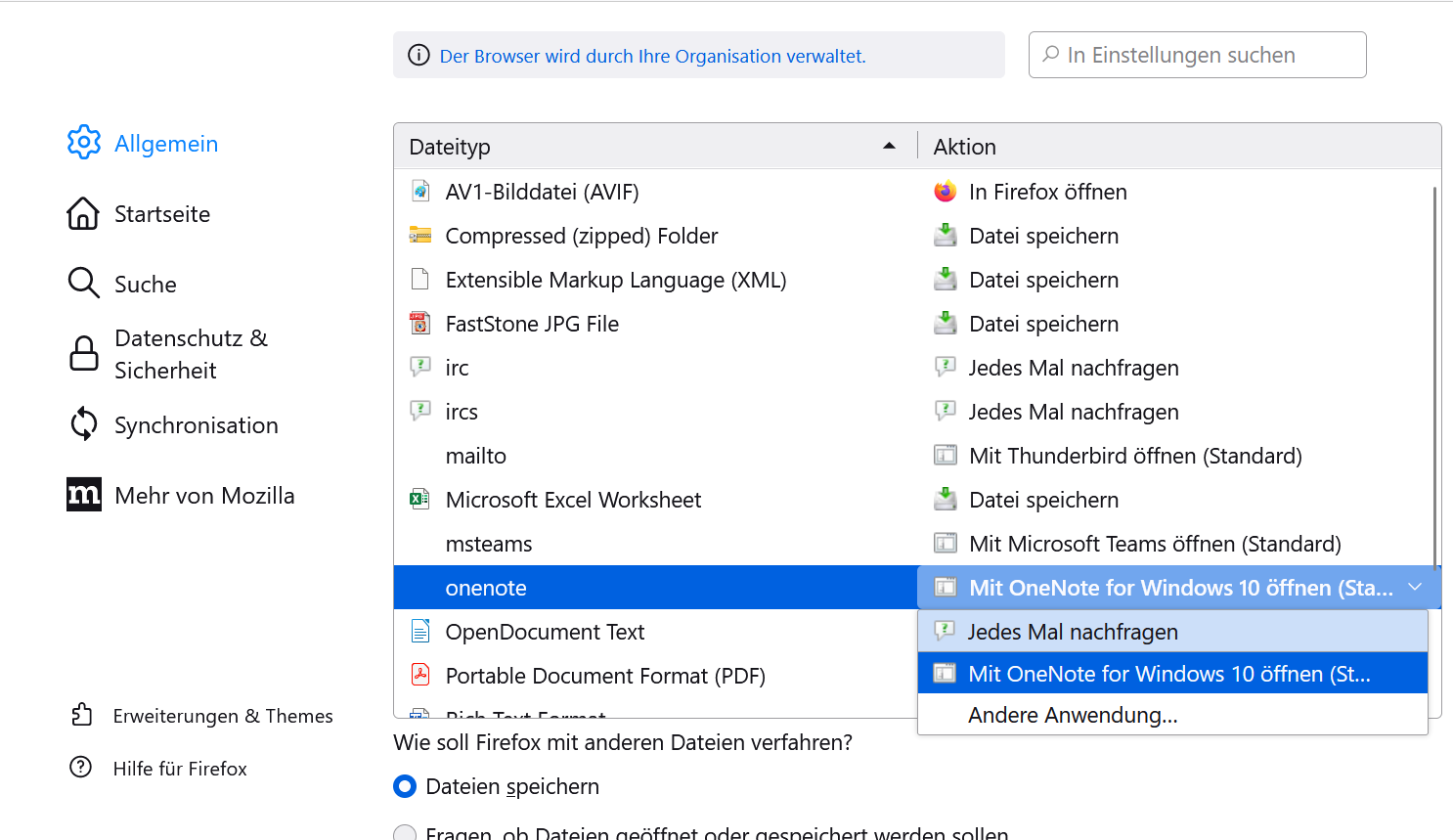The width and height of the screenshot is (1453, 840).
Task: Open 'Erweiterungen & Themes' link
Action: tap(223, 716)
